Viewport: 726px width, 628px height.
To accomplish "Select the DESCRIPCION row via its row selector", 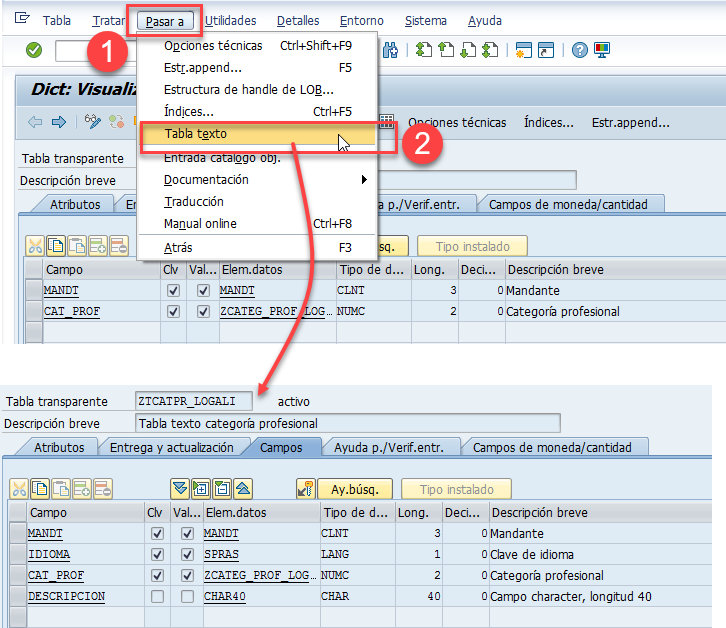I will point(18,596).
